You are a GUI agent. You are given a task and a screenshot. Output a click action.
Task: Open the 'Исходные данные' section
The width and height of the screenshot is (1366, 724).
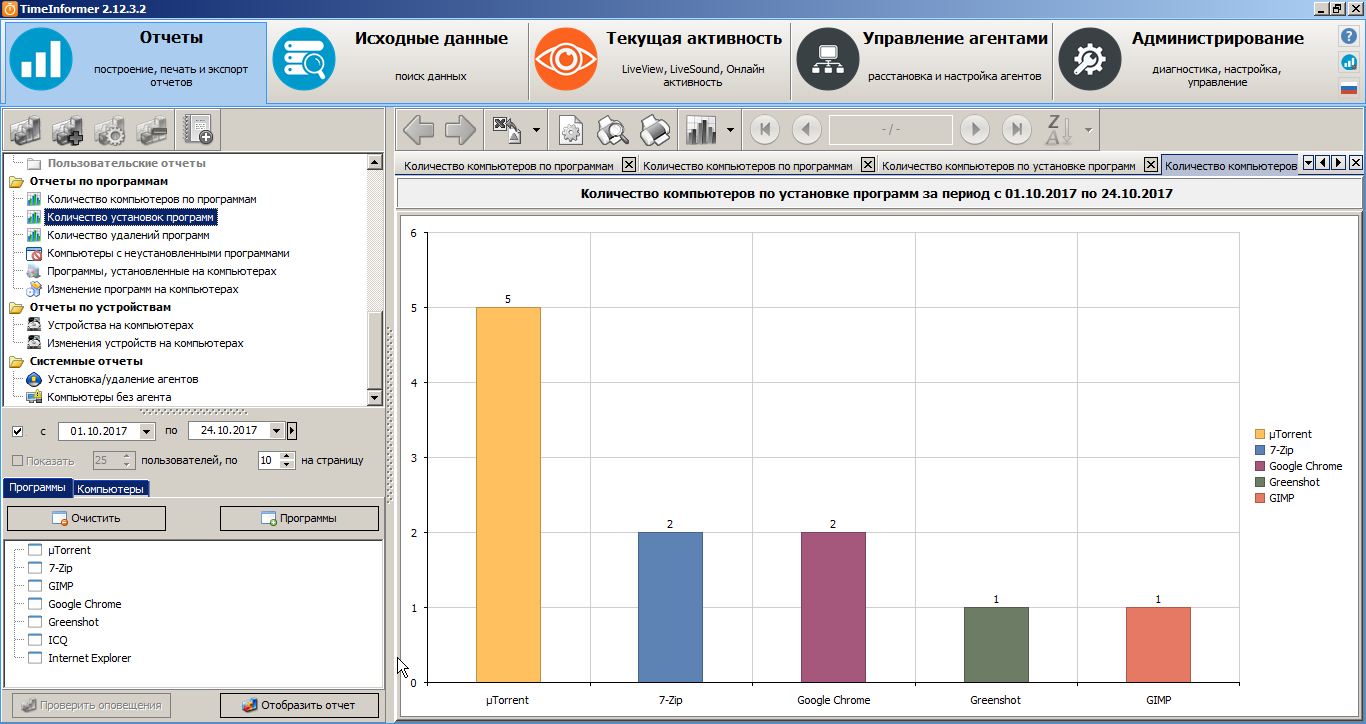(x=397, y=62)
